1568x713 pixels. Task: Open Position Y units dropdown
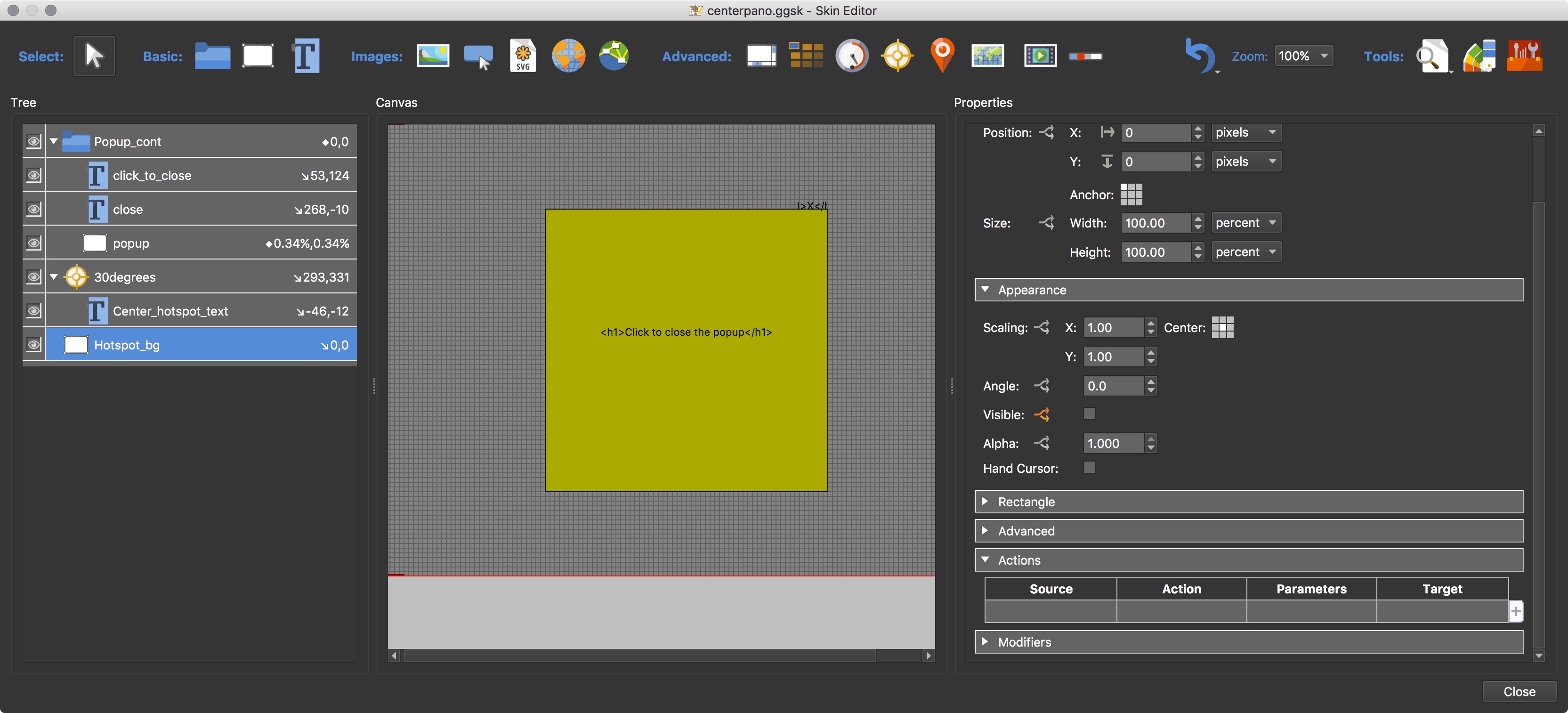pos(1246,162)
